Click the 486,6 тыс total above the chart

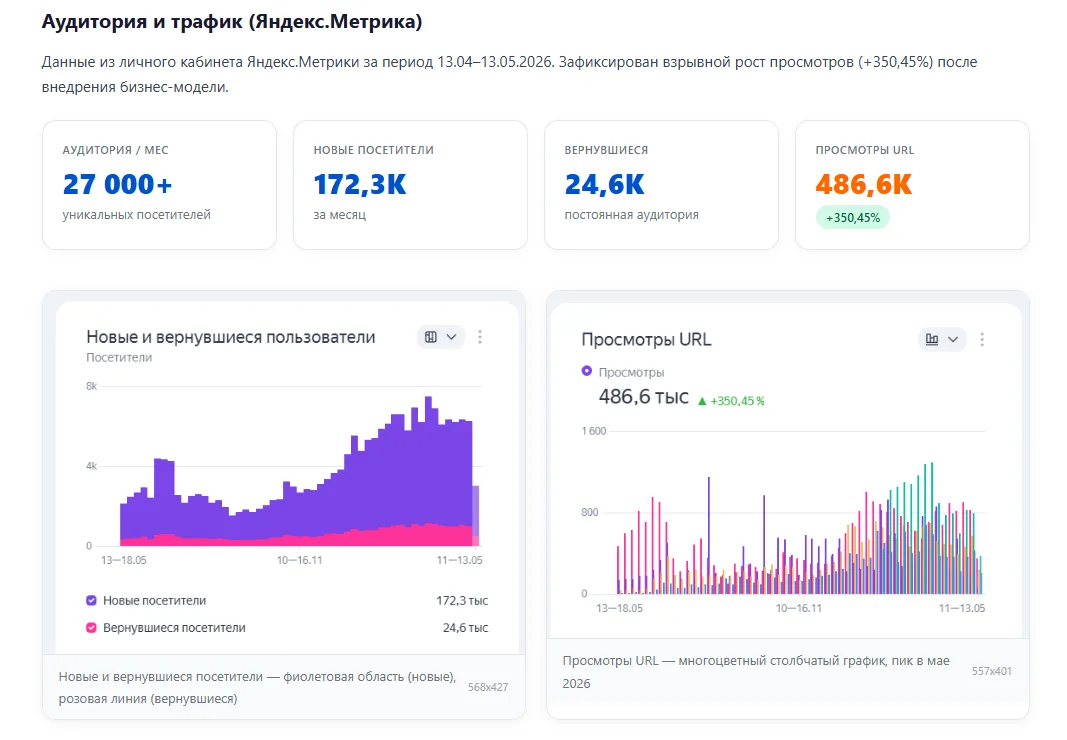coord(644,397)
